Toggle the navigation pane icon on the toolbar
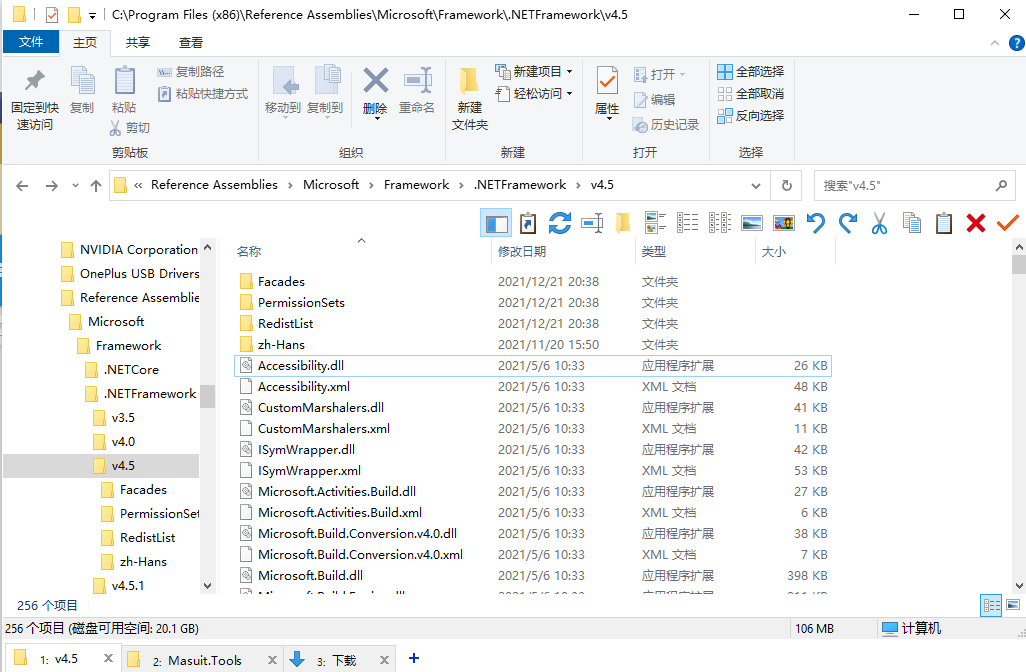 click(496, 222)
